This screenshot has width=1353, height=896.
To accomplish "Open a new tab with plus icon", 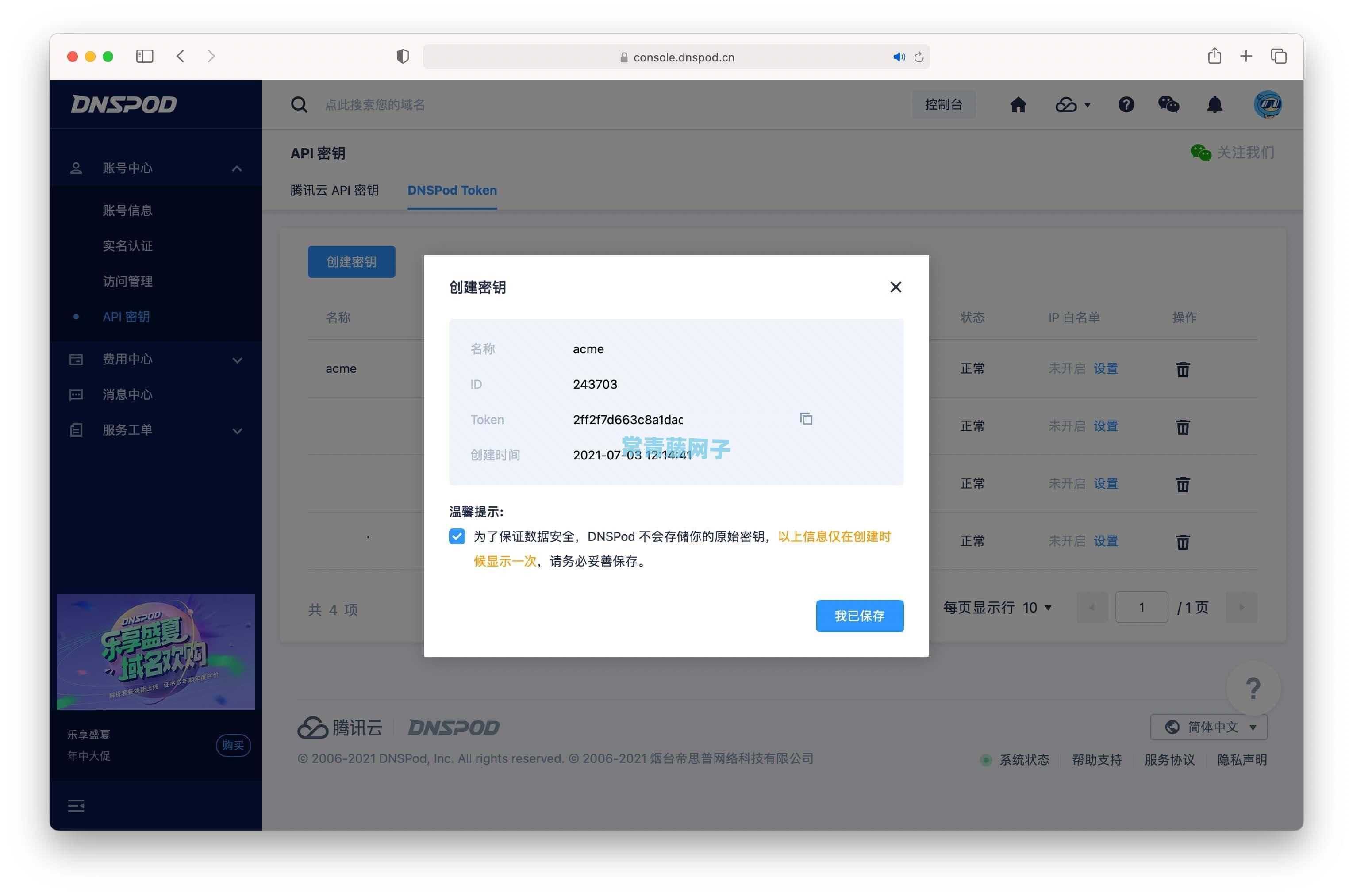I will click(1245, 55).
